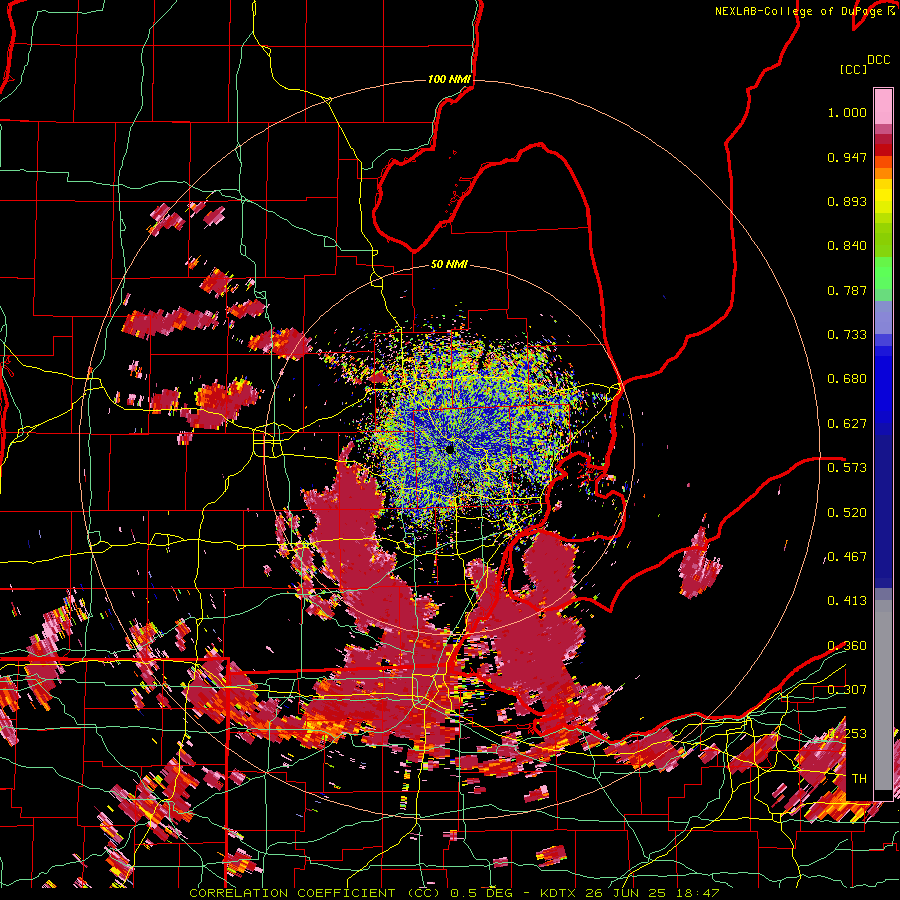The width and height of the screenshot is (900, 900).
Task: Select the 0.360 scale value
Action: click(847, 646)
